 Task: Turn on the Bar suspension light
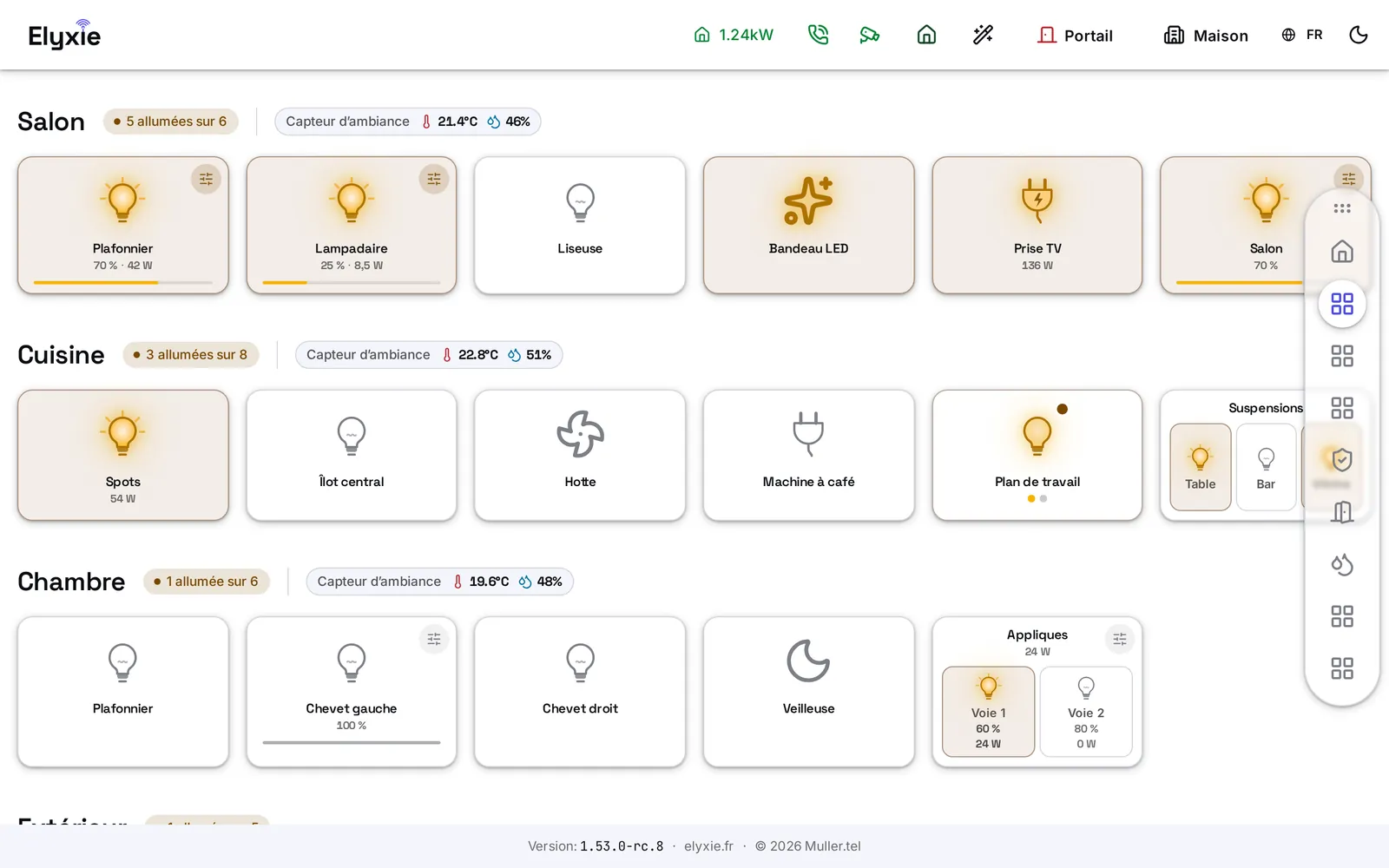tap(1266, 467)
